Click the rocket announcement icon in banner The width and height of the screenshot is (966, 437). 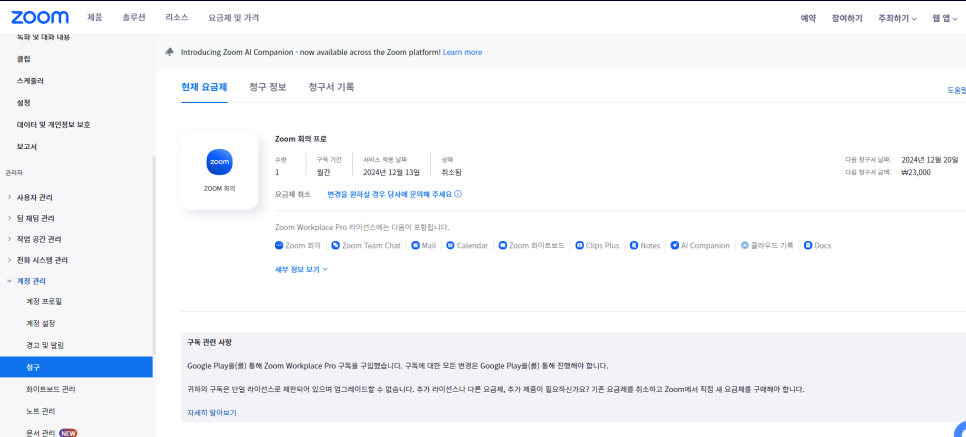[169, 52]
